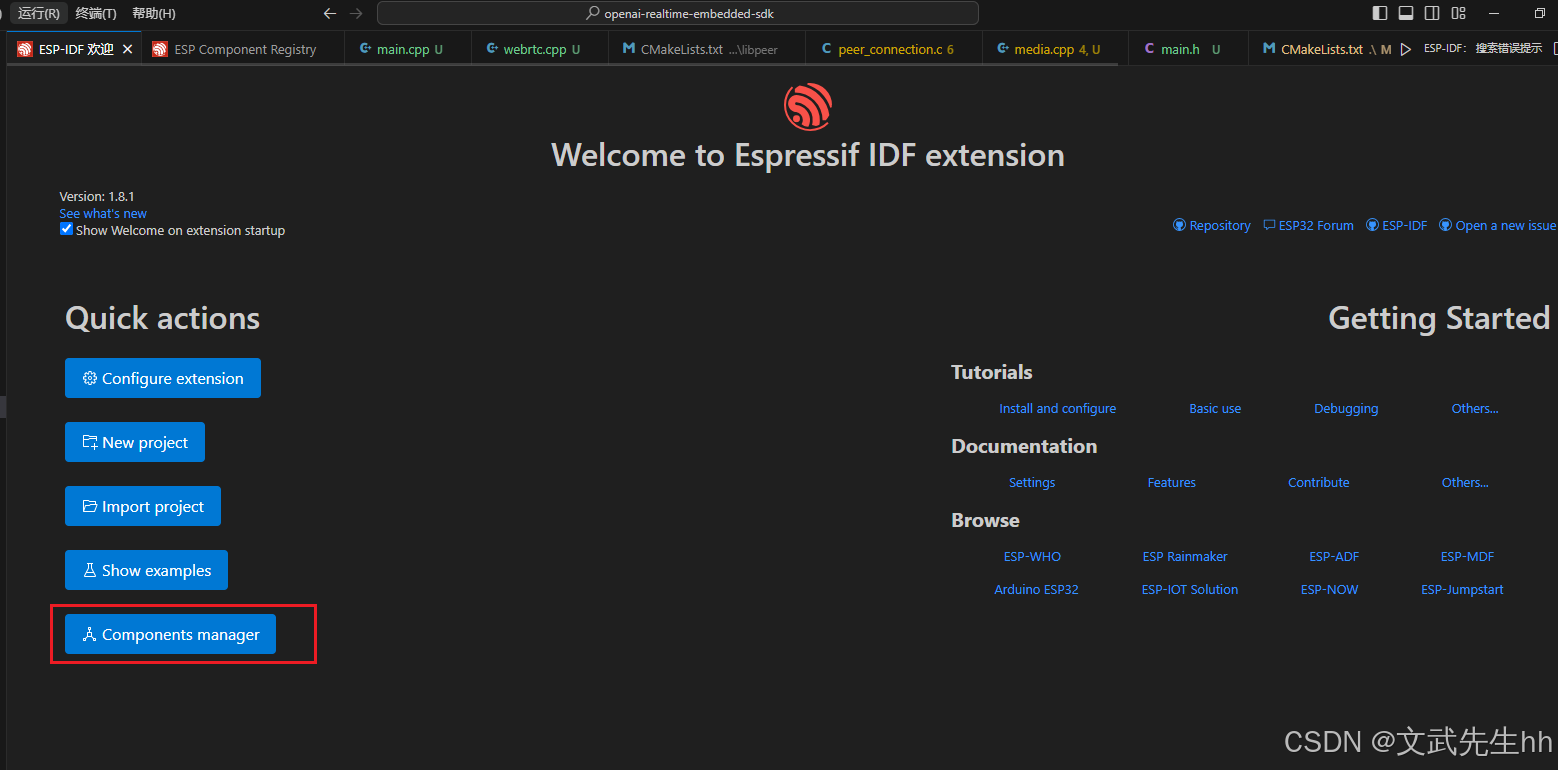Click the Import project button
1558x770 pixels.
143,506
